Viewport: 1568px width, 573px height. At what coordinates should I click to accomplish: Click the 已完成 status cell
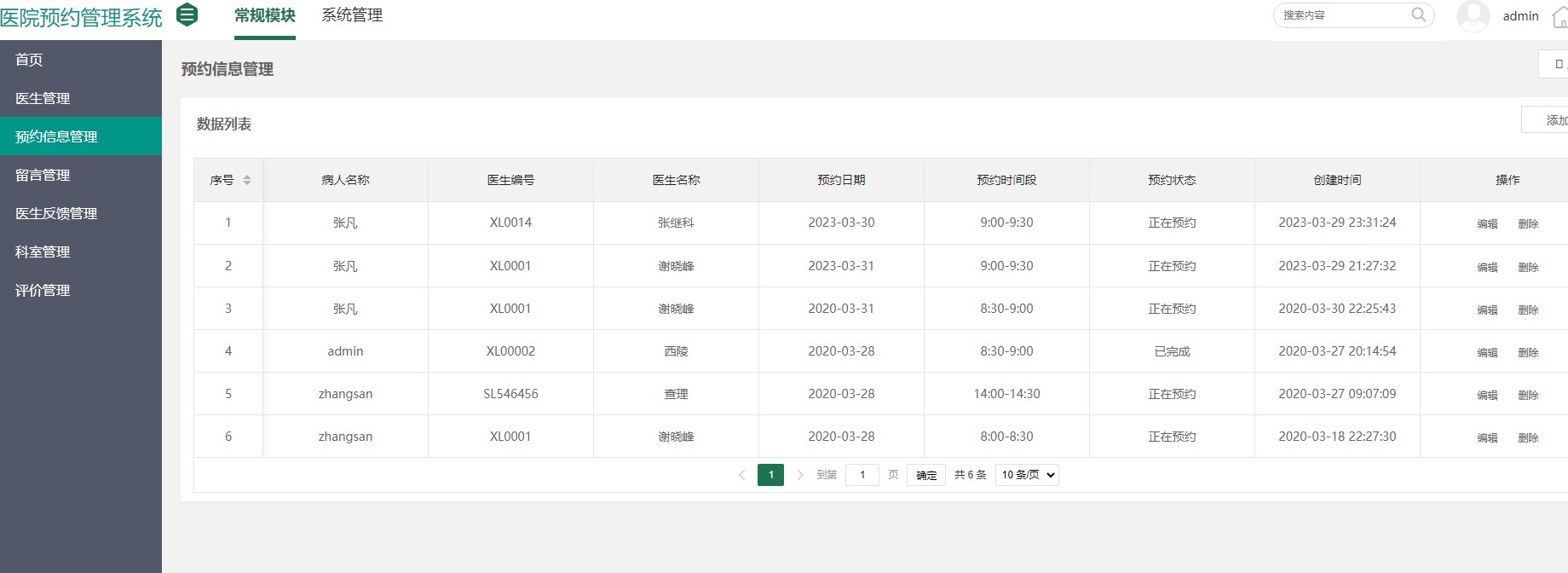(1172, 351)
